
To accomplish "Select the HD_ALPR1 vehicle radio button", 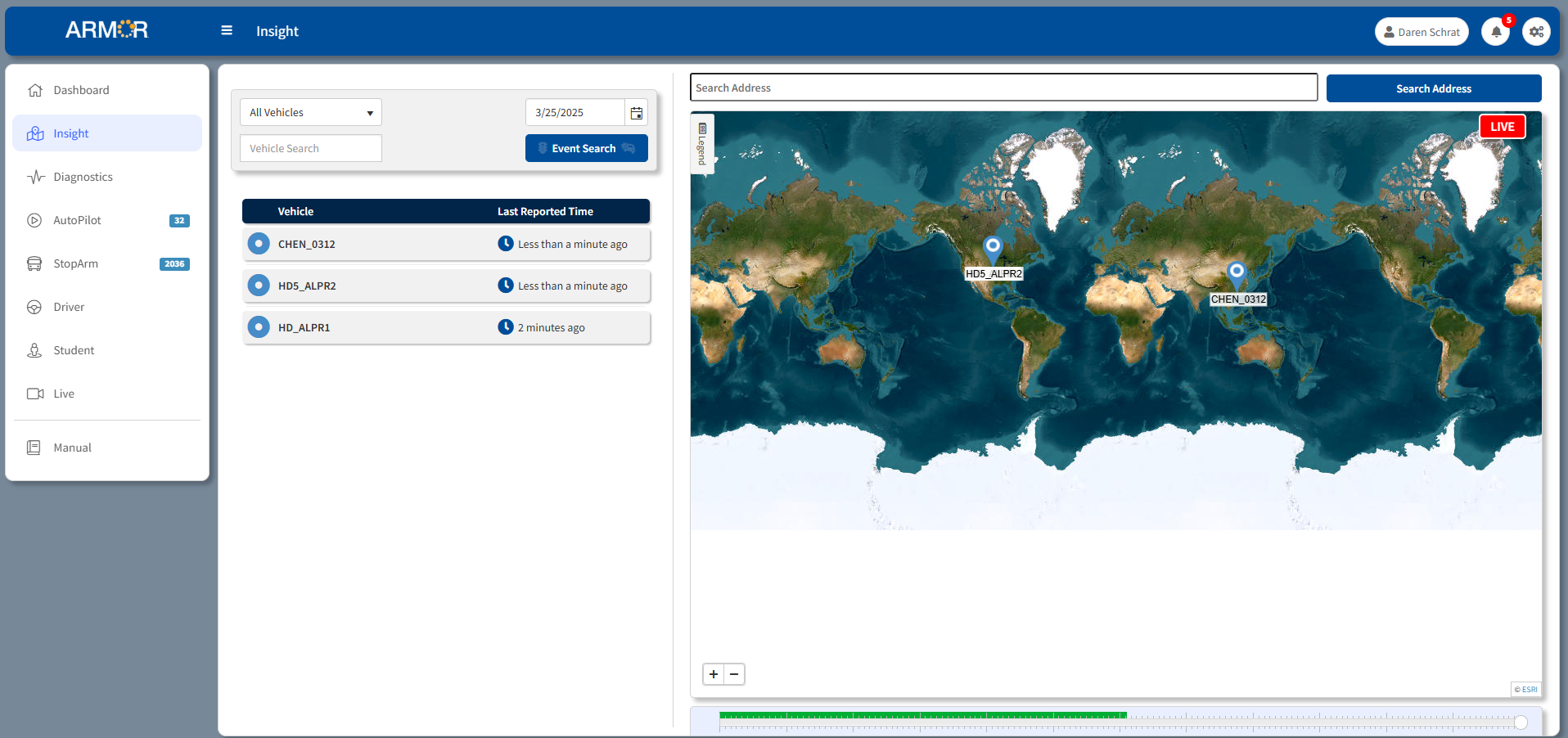I will point(259,327).
